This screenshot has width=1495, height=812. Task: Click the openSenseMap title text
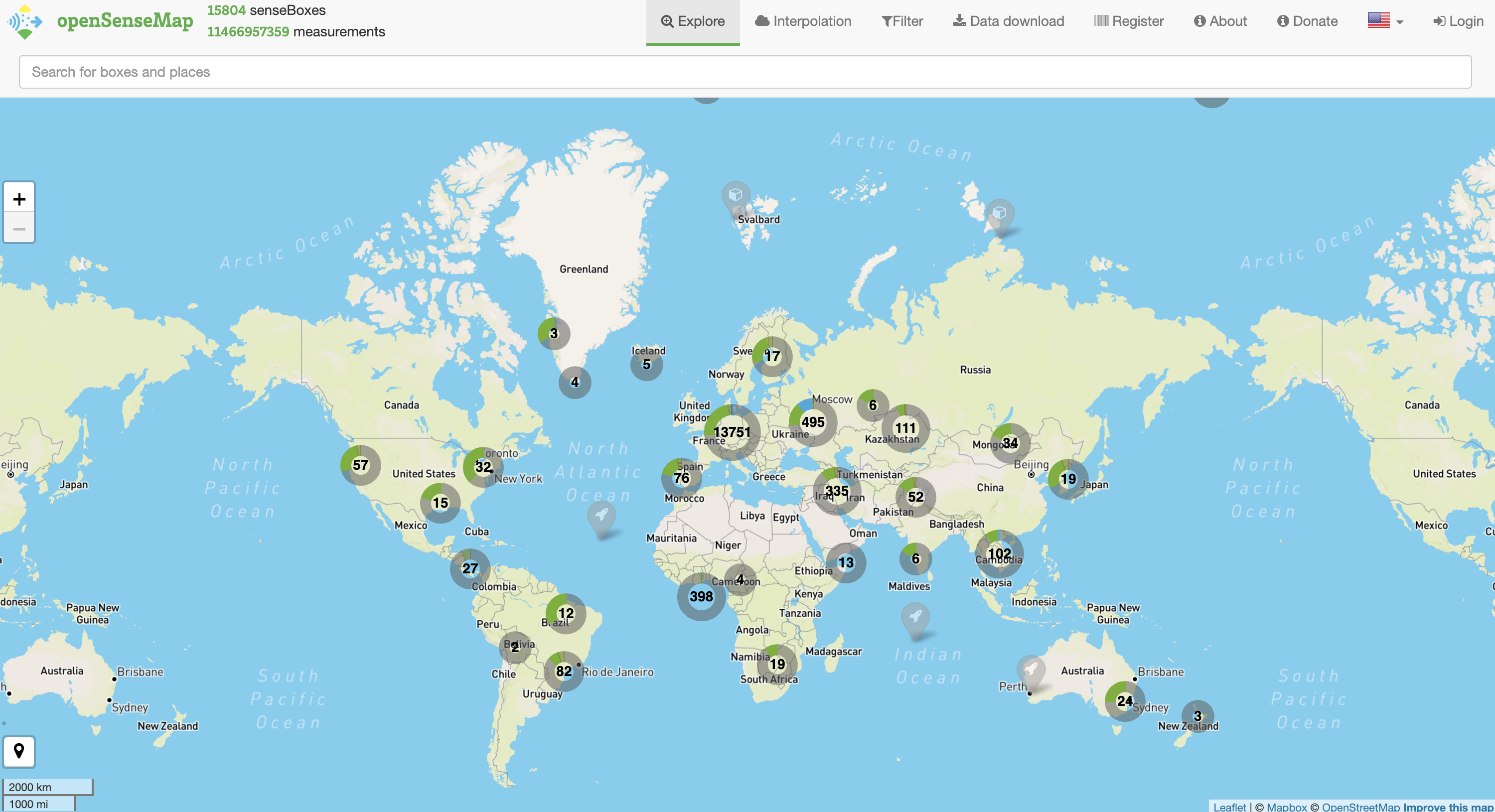pos(125,20)
